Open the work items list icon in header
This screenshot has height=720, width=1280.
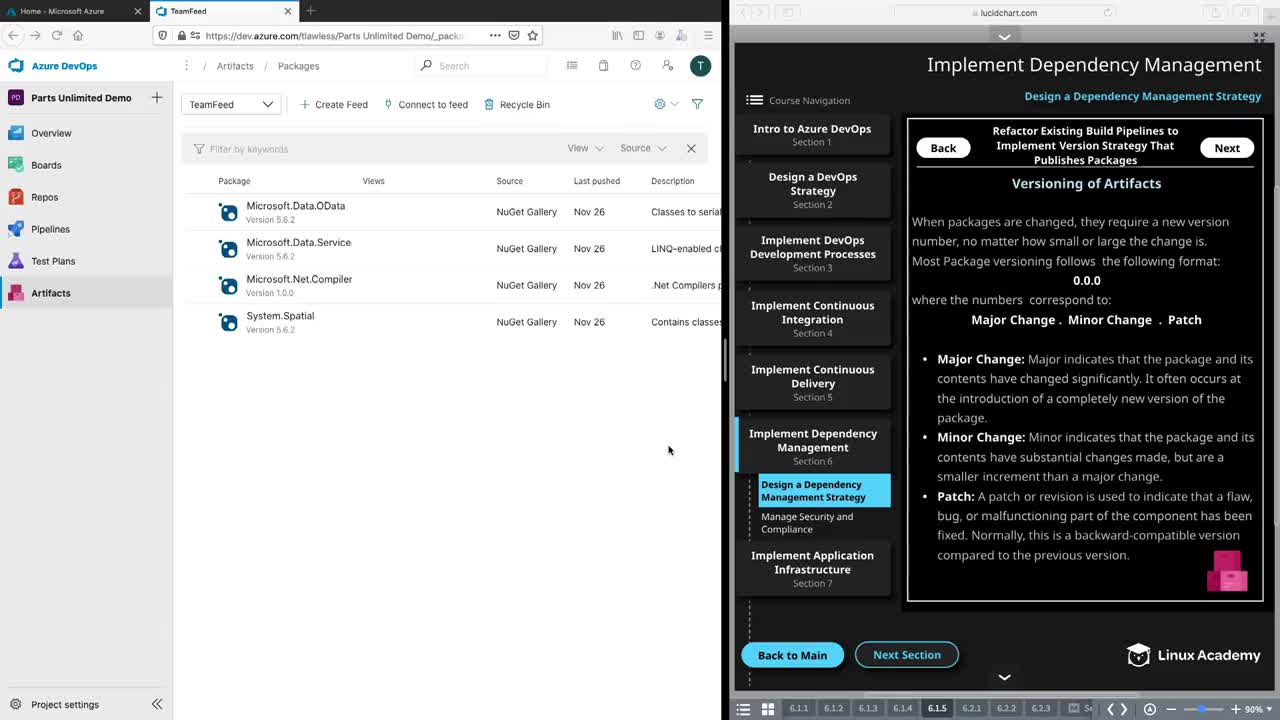point(572,66)
